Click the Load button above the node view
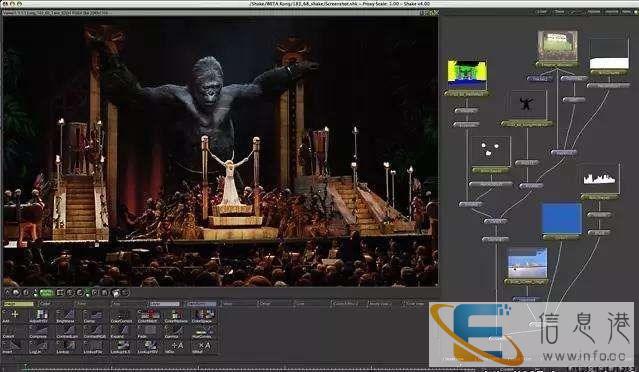Viewport: 639px width, 372px height. (541, 12)
